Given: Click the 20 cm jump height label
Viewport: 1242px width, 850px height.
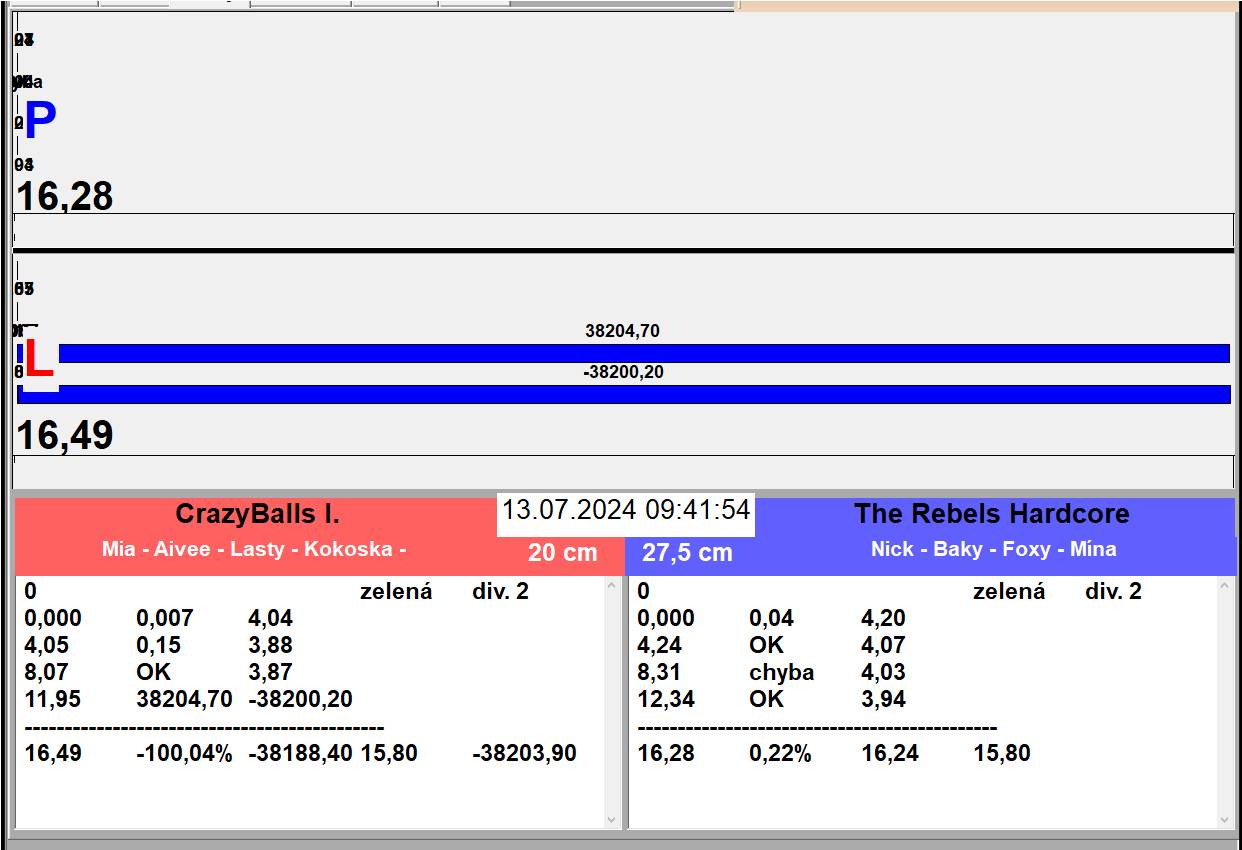Looking at the screenshot, I should coord(562,552).
